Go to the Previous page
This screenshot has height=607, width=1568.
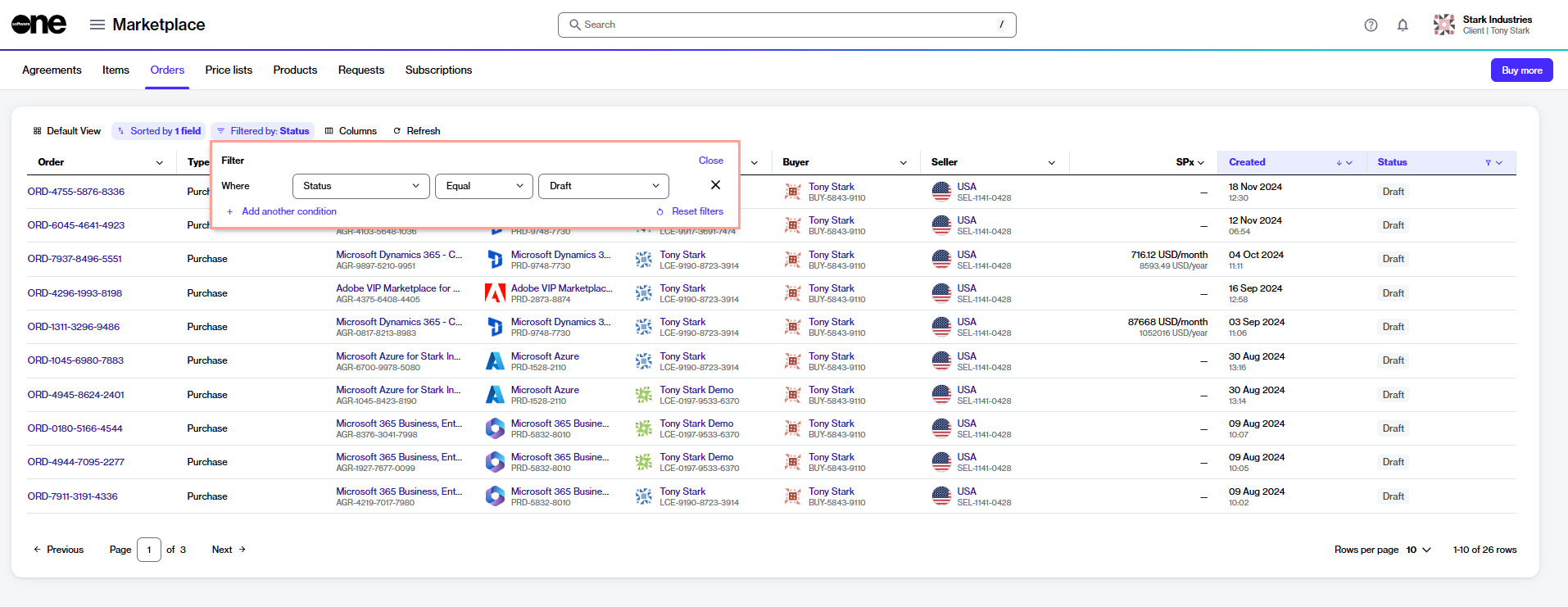(x=58, y=550)
